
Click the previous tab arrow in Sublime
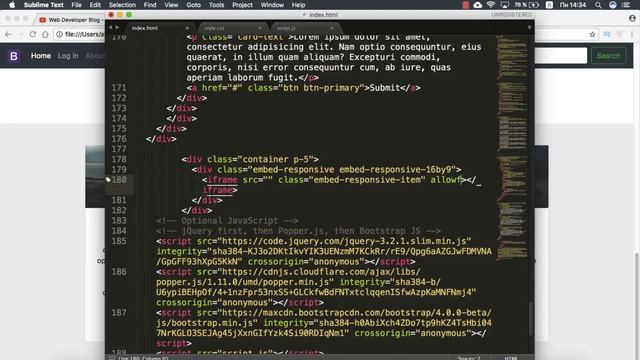tap(110, 27)
